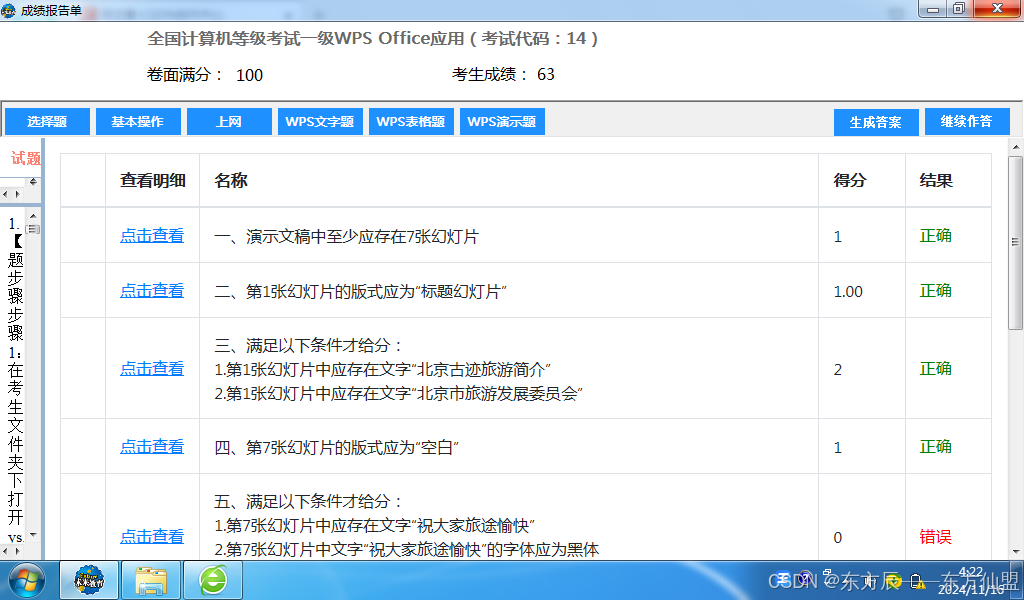The width and height of the screenshot is (1024, 600).
Task: Click the 名称 column header
Action: (231, 181)
